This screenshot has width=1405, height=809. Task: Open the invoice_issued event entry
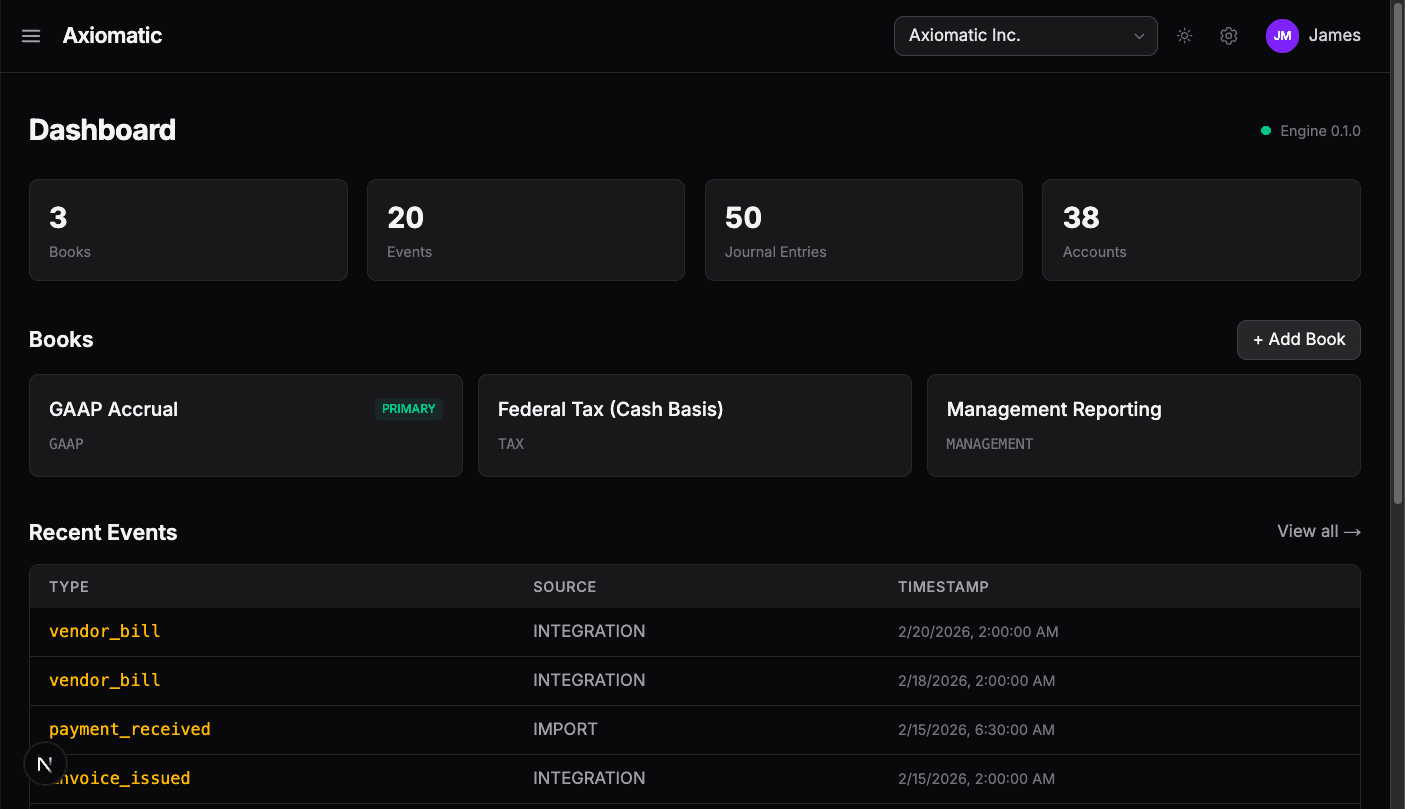click(x=122, y=778)
